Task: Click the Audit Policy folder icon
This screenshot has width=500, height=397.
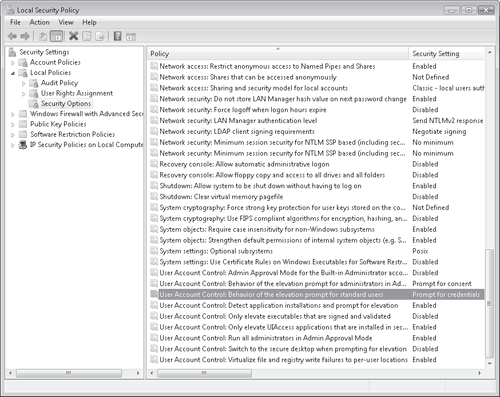Action: (x=34, y=83)
